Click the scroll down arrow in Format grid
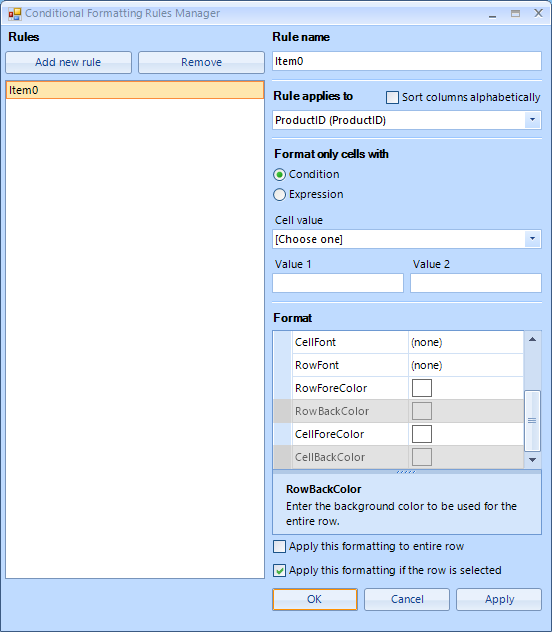Image resolution: width=552 pixels, height=632 pixels. (532, 460)
